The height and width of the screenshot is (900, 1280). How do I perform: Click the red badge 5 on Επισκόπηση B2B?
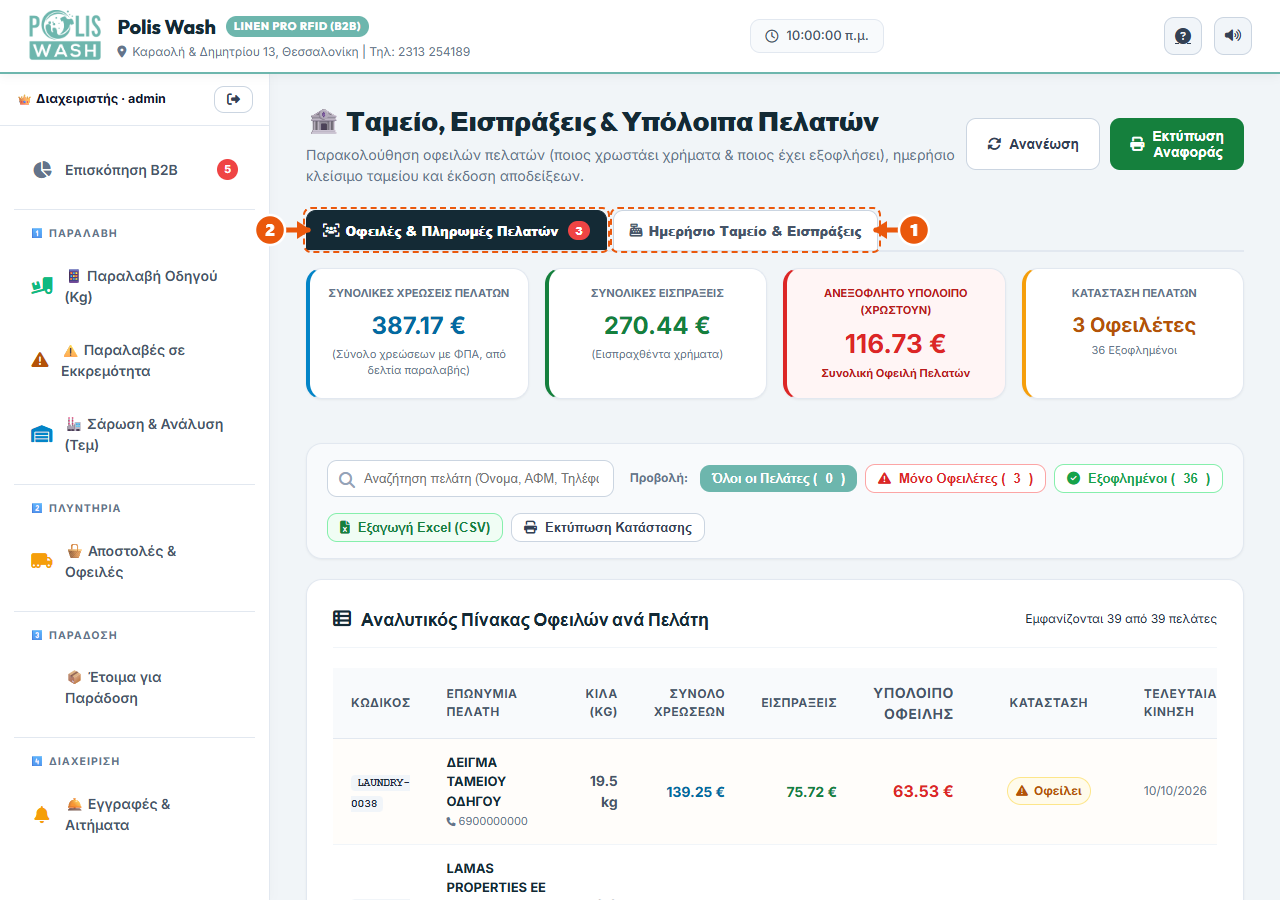pos(227,170)
